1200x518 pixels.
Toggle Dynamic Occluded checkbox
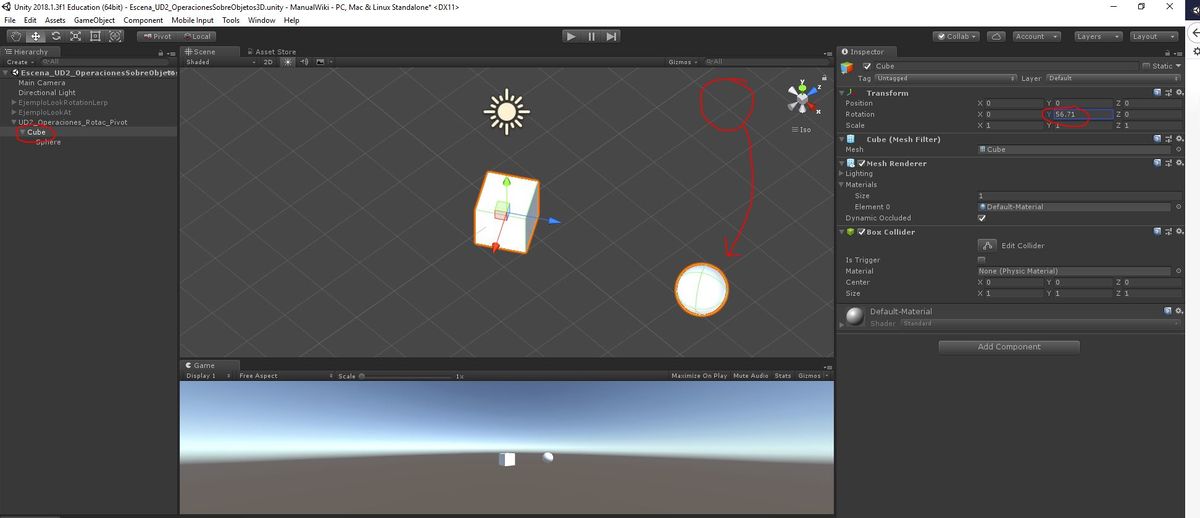point(981,218)
